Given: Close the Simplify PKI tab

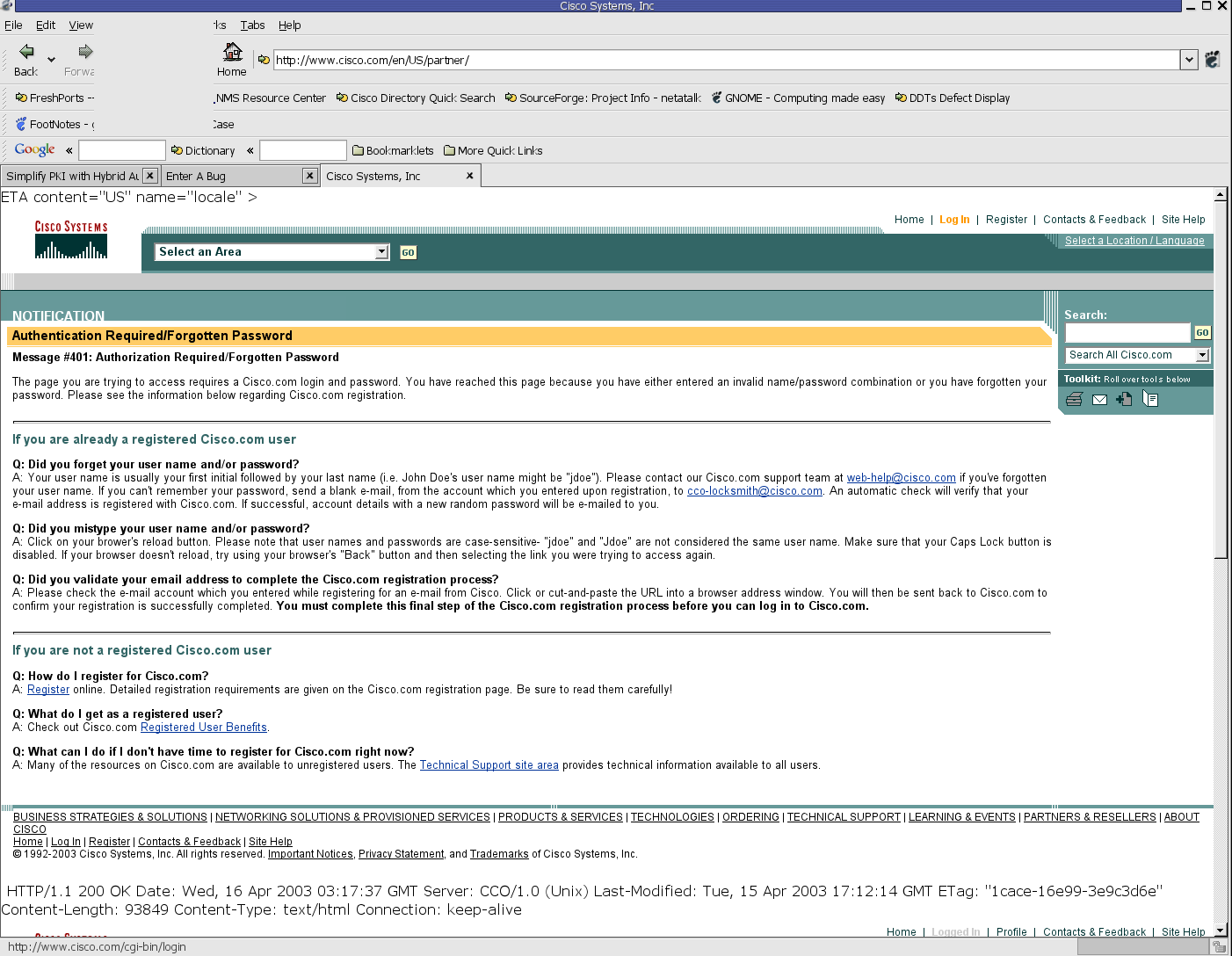Looking at the screenshot, I should tap(150, 176).
